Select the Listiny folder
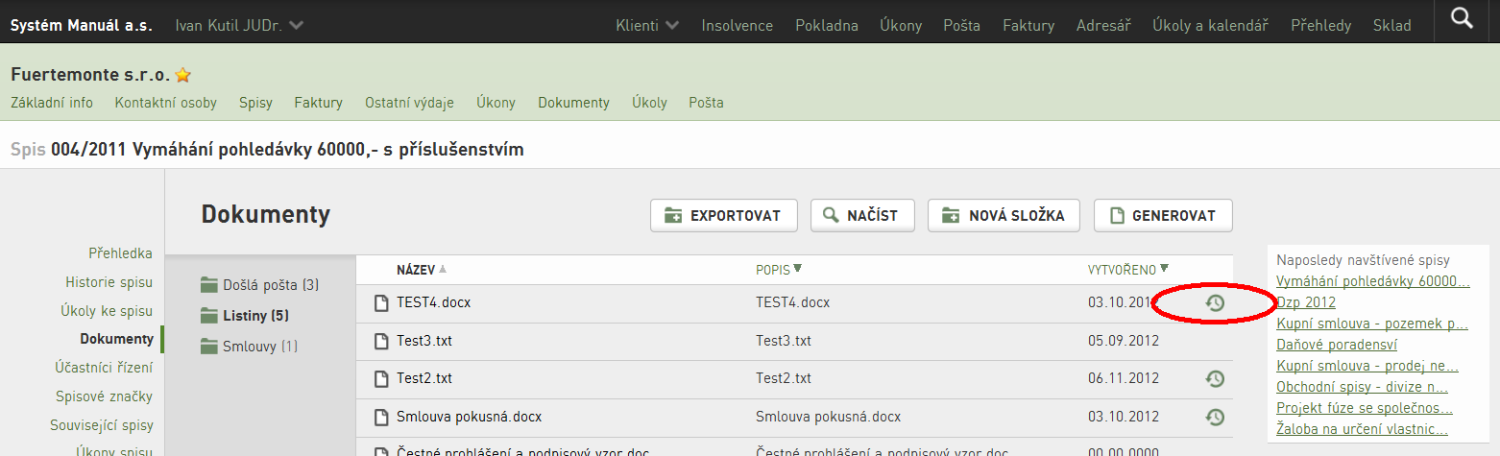The width and height of the screenshot is (1500, 456). click(x=244, y=316)
